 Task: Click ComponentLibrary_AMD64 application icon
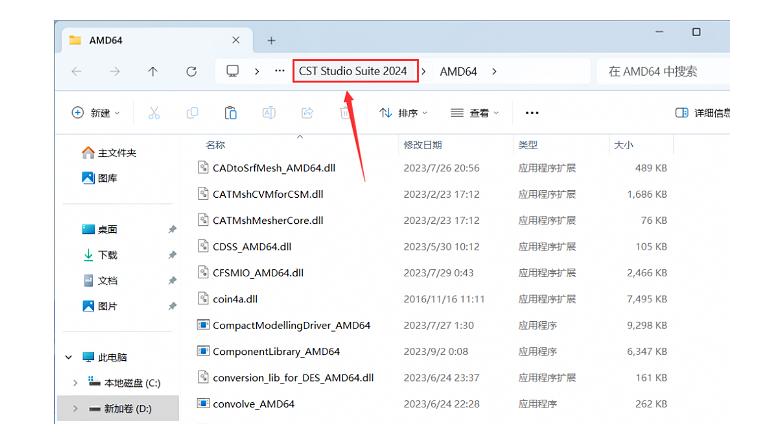203,351
